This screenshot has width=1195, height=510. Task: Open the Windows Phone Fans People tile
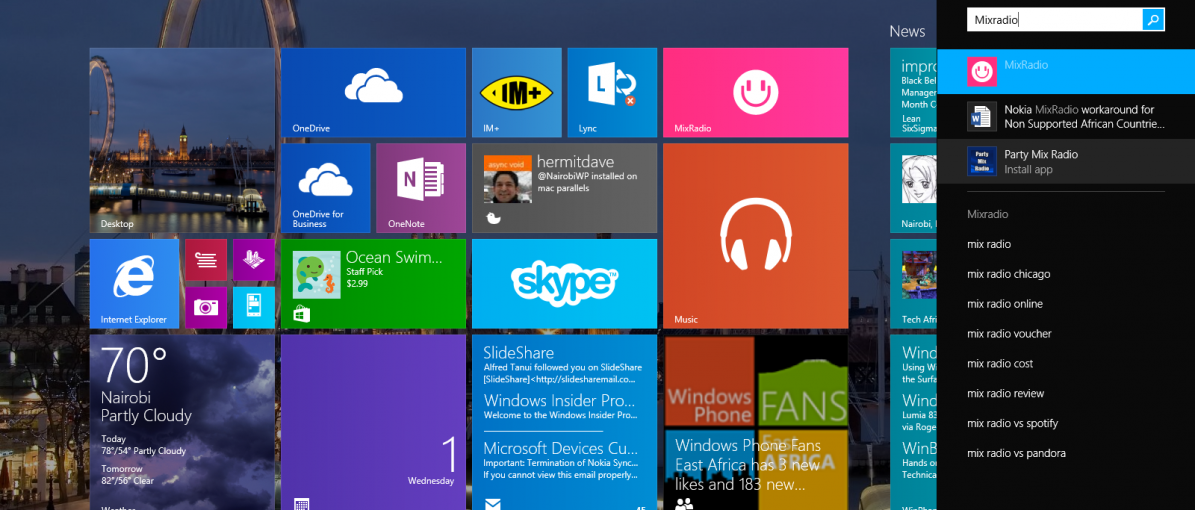pos(755,422)
